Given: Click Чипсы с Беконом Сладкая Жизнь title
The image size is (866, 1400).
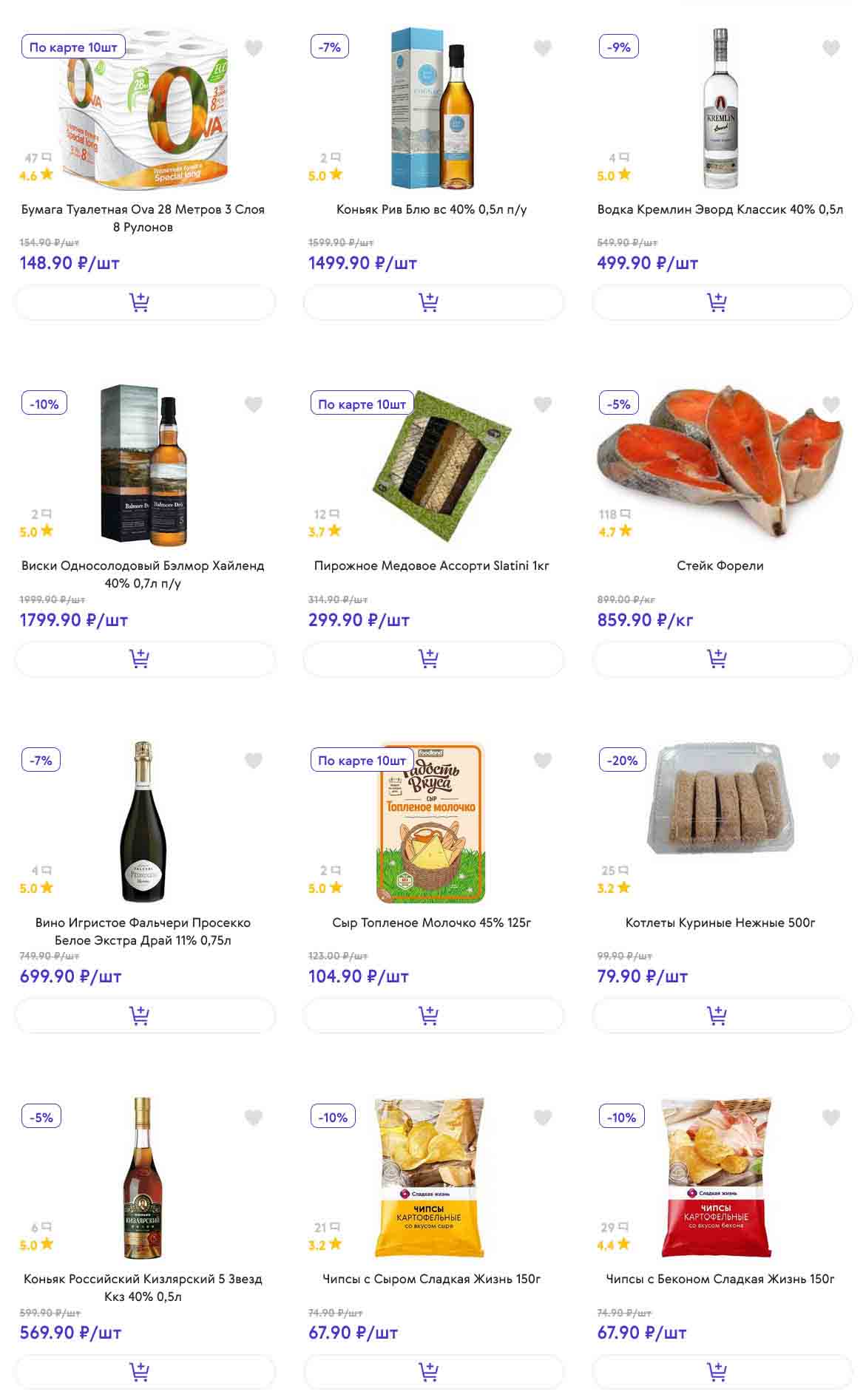Looking at the screenshot, I should pyautogui.click(x=720, y=1279).
